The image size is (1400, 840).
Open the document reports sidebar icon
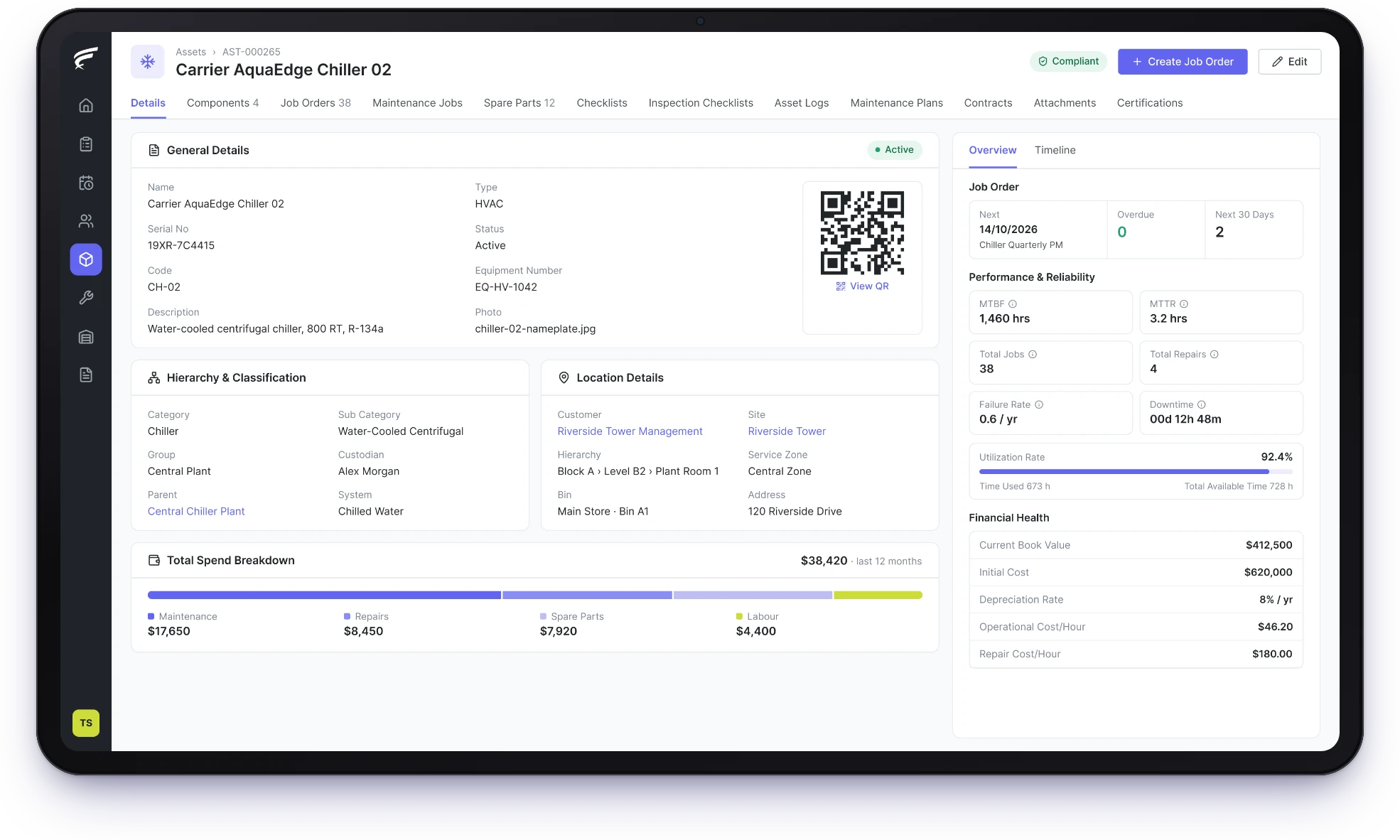point(86,375)
